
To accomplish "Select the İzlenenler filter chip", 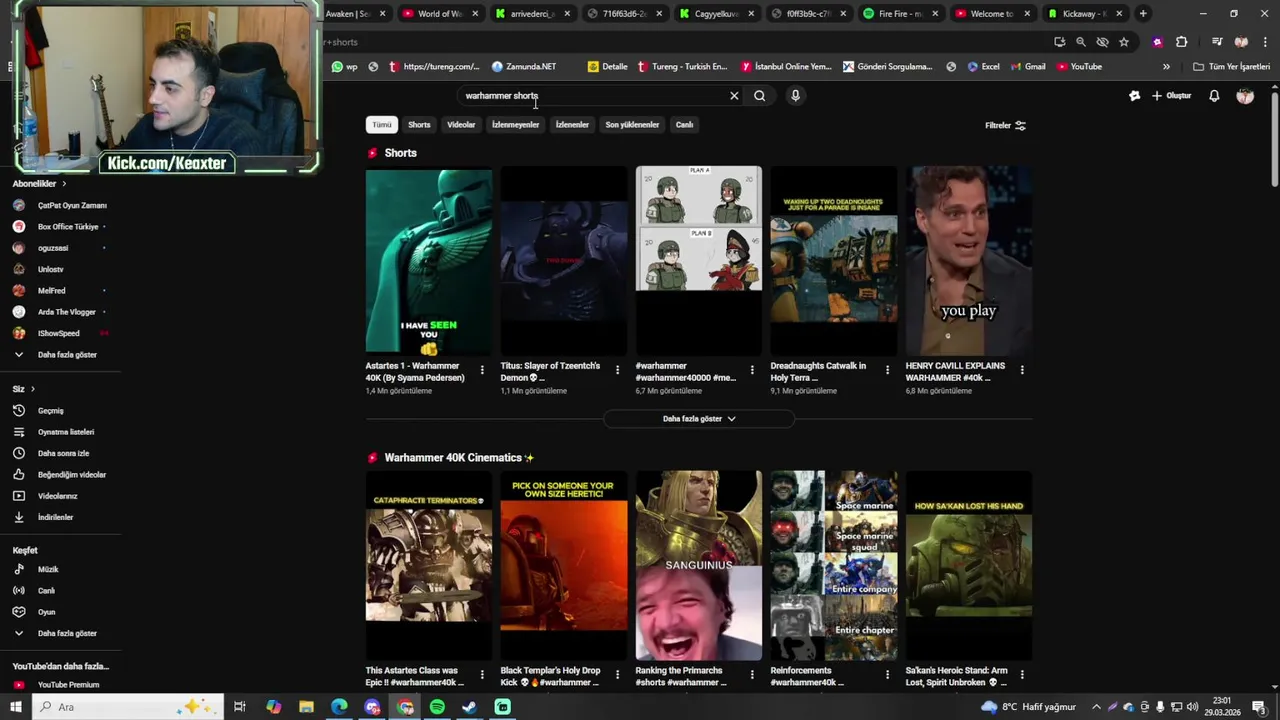I will pyautogui.click(x=572, y=125).
